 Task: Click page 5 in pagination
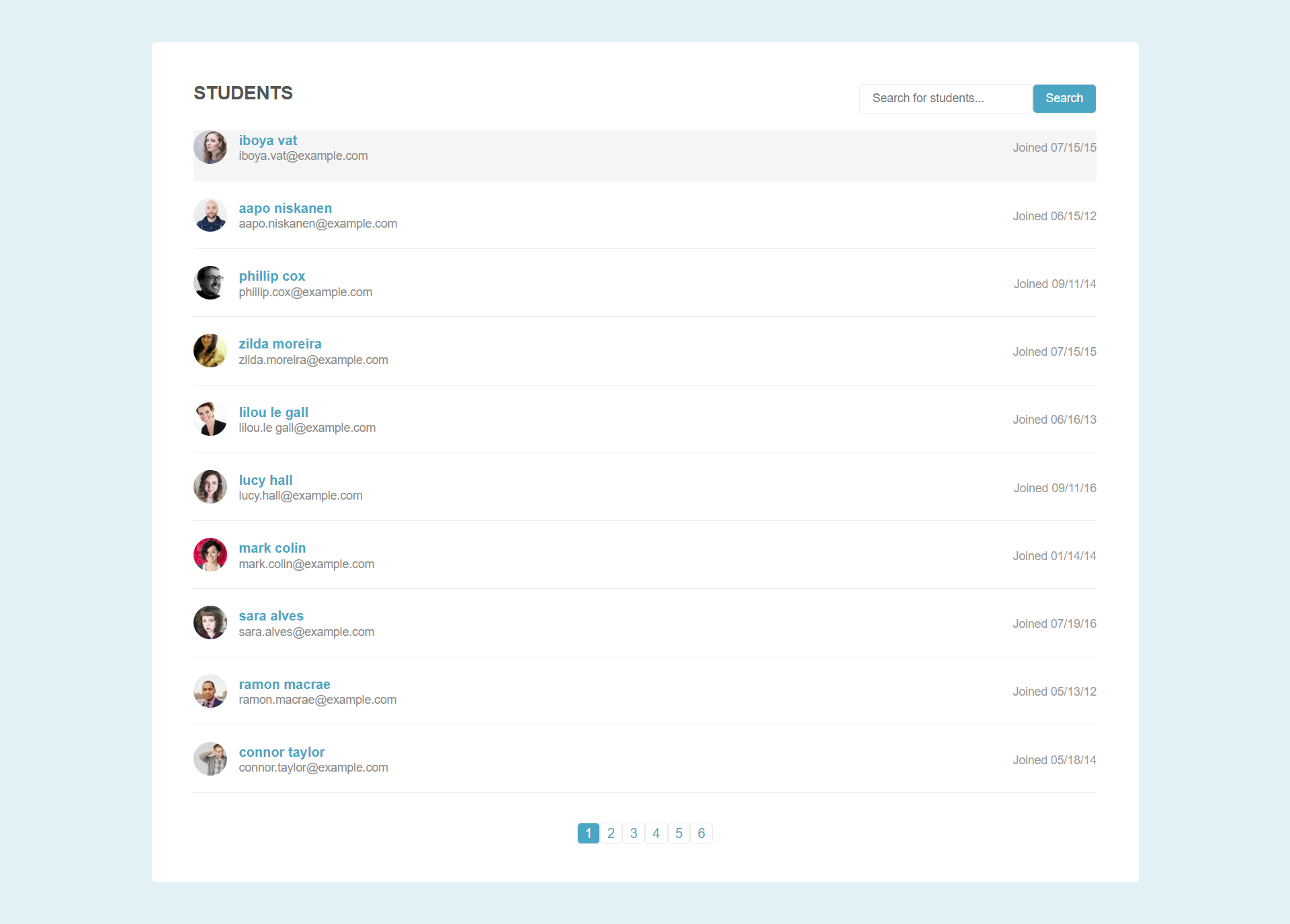[679, 833]
